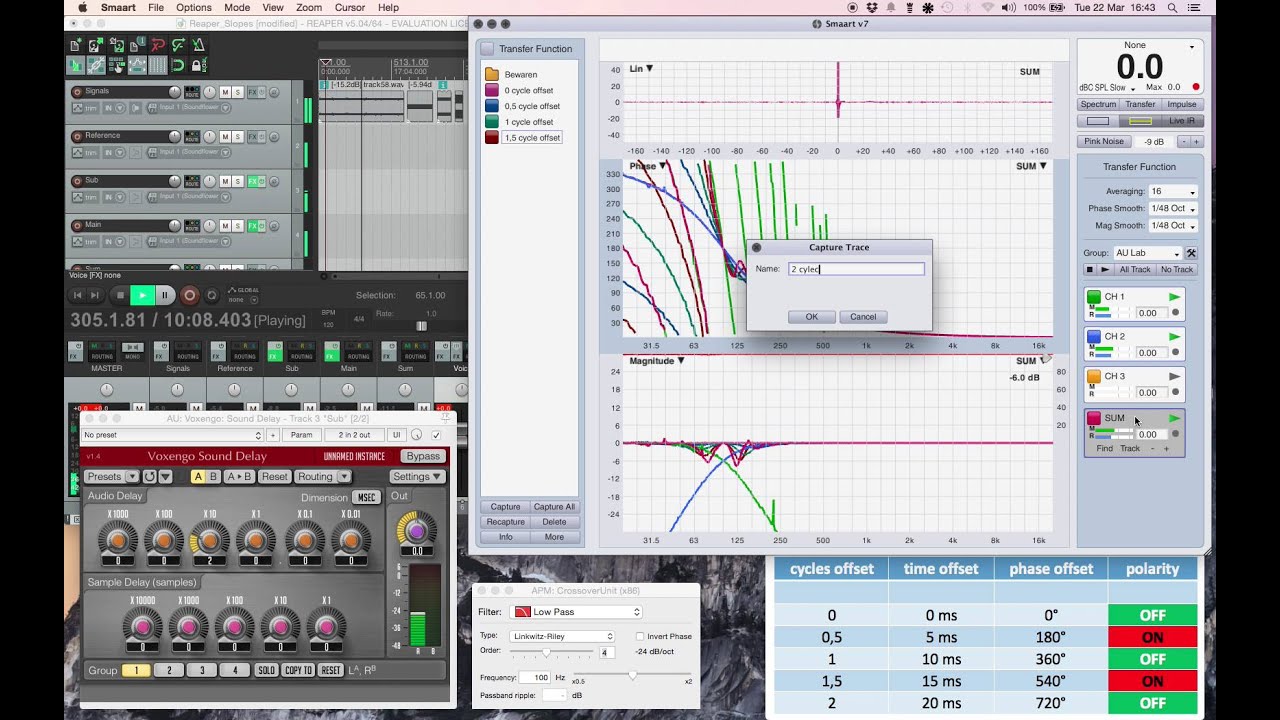Toggle the Reaper transport repeat button
The height and width of the screenshot is (720, 1280).
tap(212, 295)
